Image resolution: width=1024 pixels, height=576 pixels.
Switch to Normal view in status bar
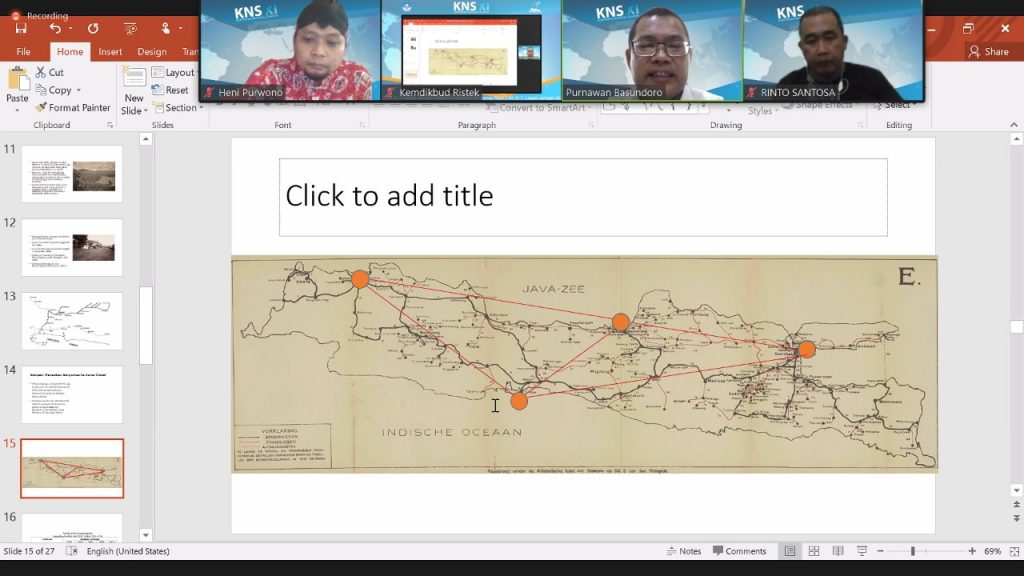tap(790, 551)
